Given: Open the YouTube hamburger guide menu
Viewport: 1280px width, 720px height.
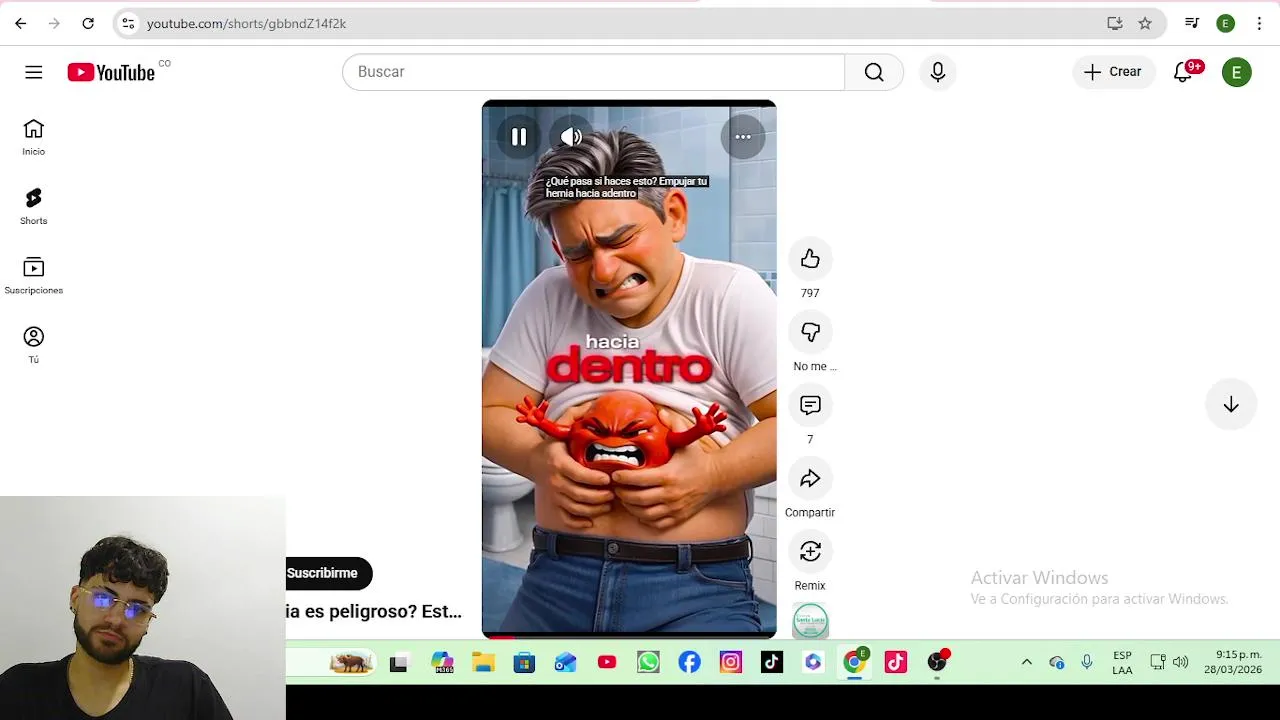Looking at the screenshot, I should (x=34, y=72).
